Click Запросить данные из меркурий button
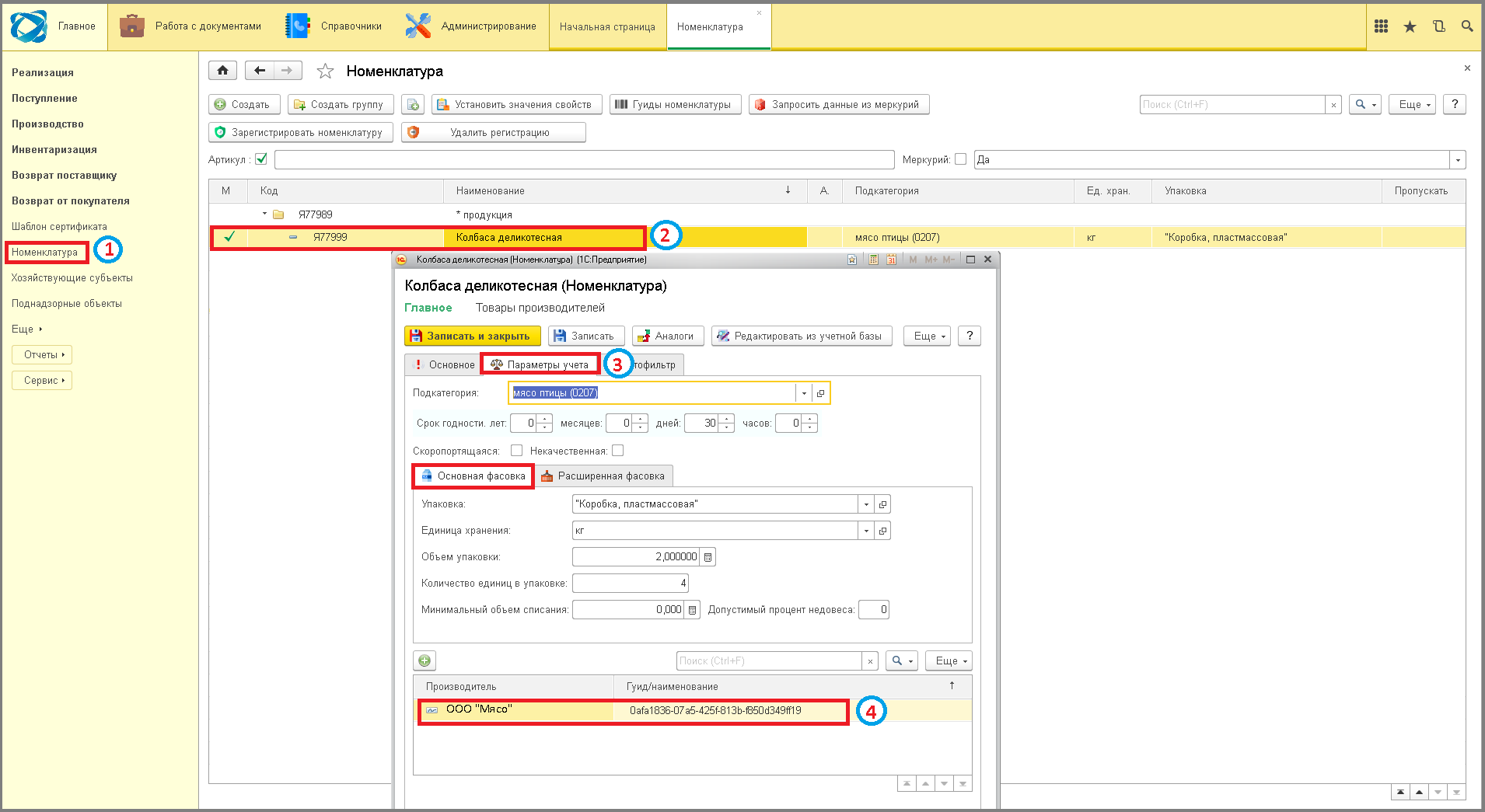 click(839, 104)
